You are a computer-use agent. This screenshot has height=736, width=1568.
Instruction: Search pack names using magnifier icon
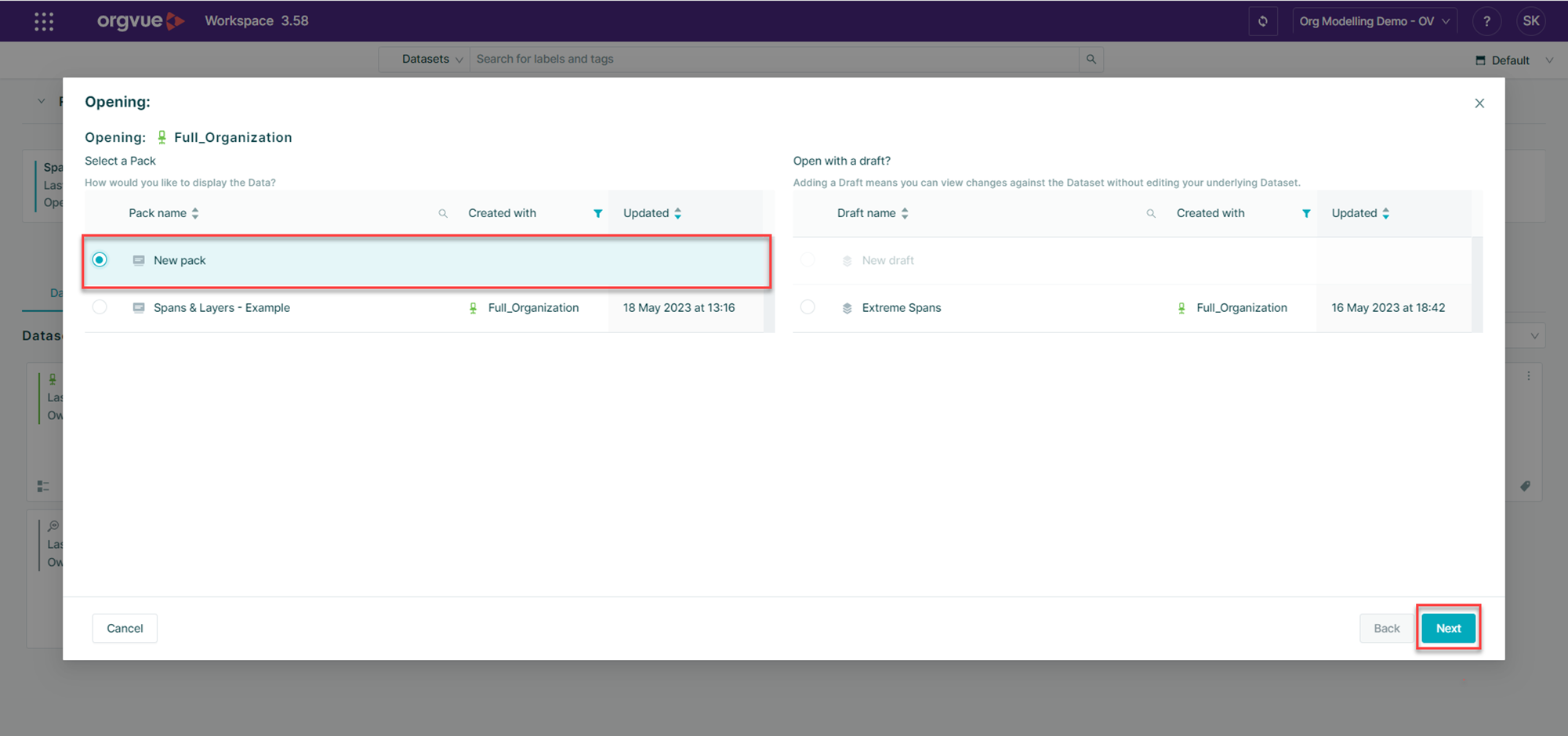[443, 213]
